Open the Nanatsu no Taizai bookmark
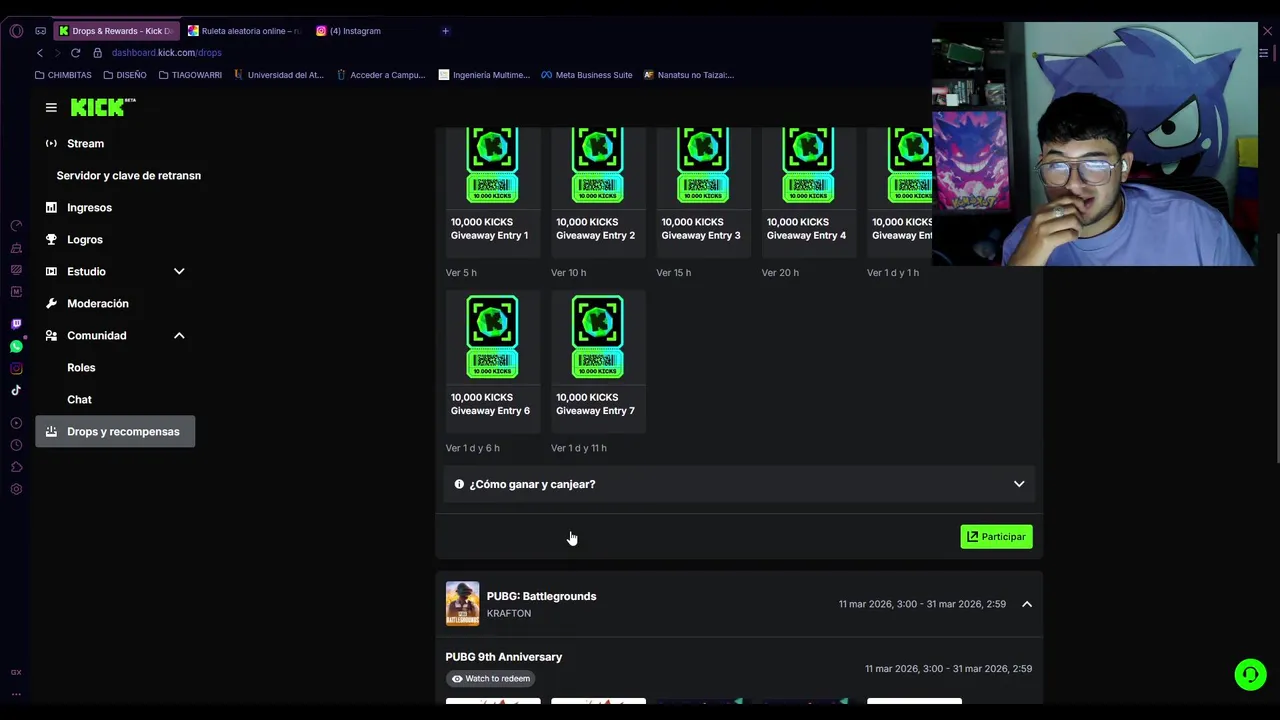This screenshot has width=1280, height=720. click(689, 75)
